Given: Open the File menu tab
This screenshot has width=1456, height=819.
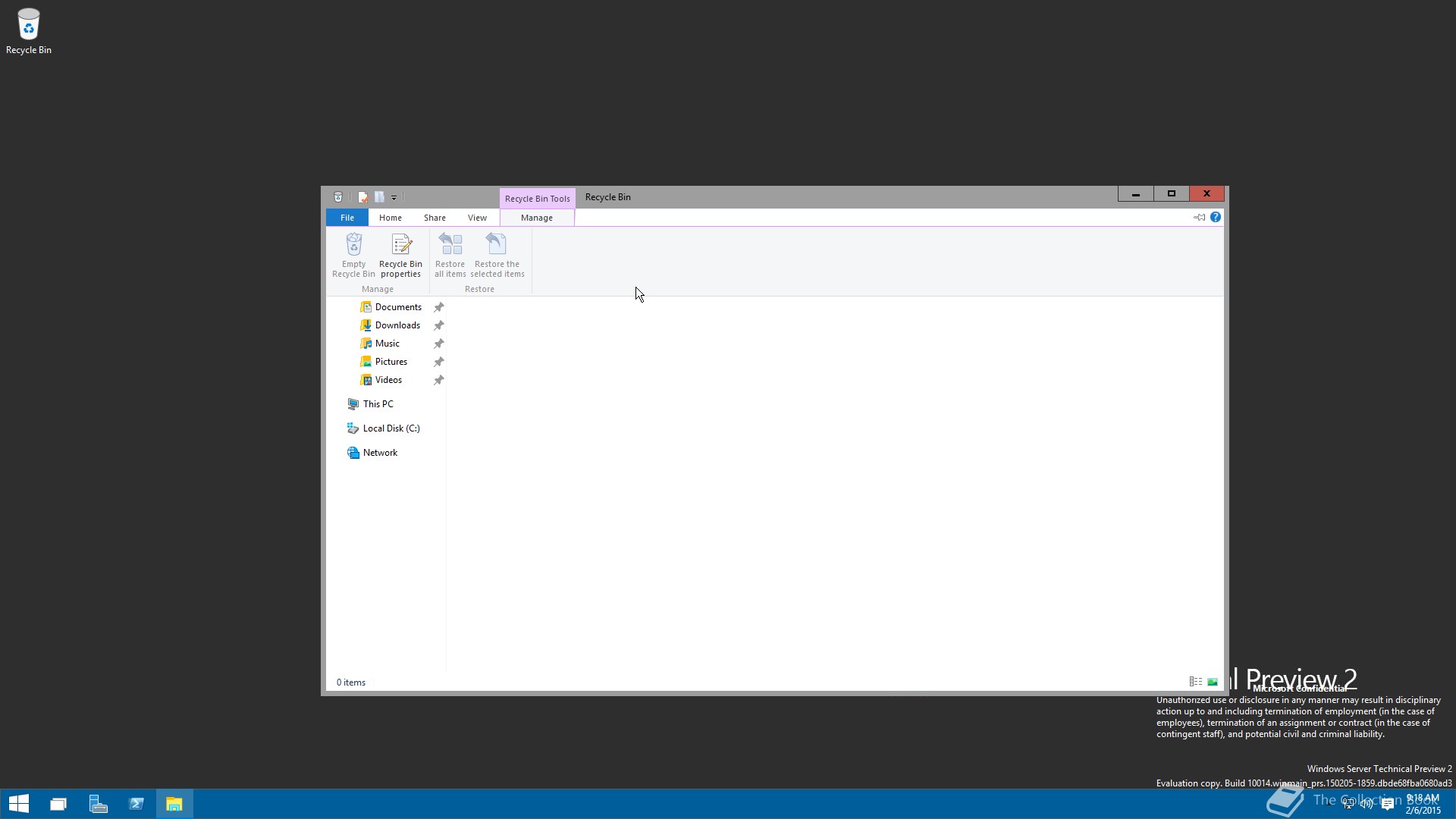Looking at the screenshot, I should point(347,218).
